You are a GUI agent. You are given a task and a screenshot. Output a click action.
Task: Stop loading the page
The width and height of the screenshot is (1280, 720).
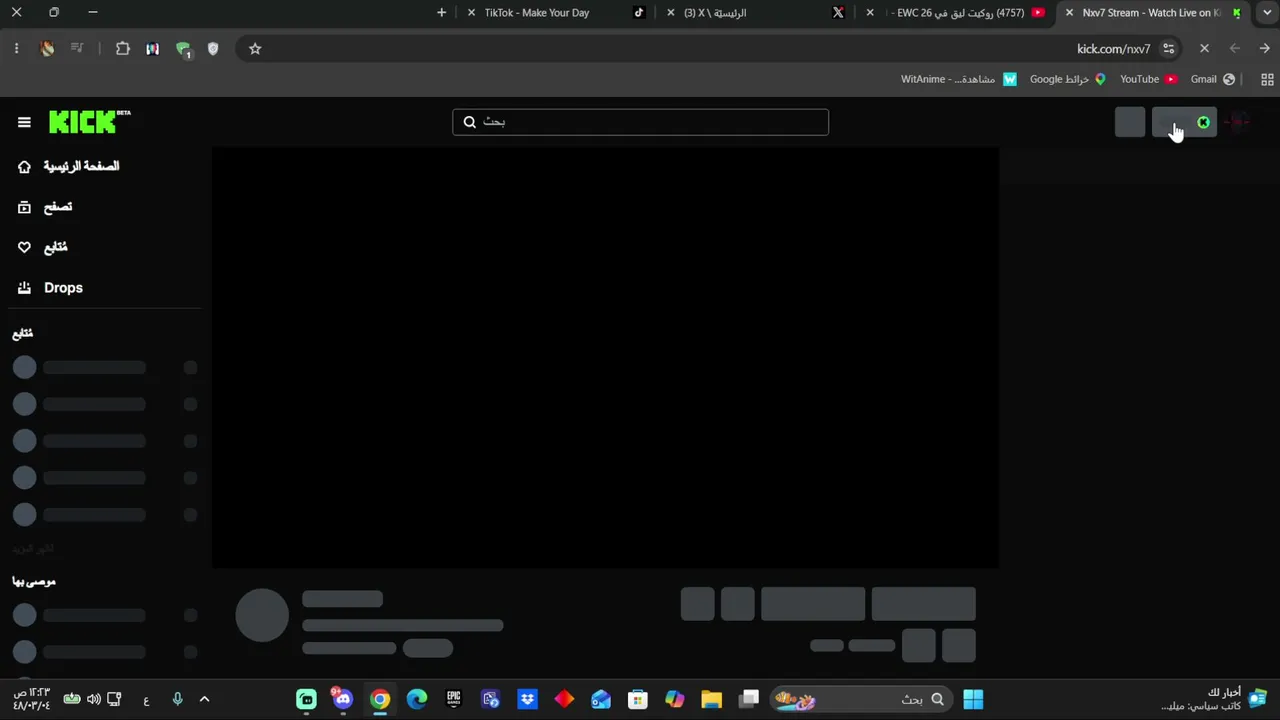(1204, 48)
